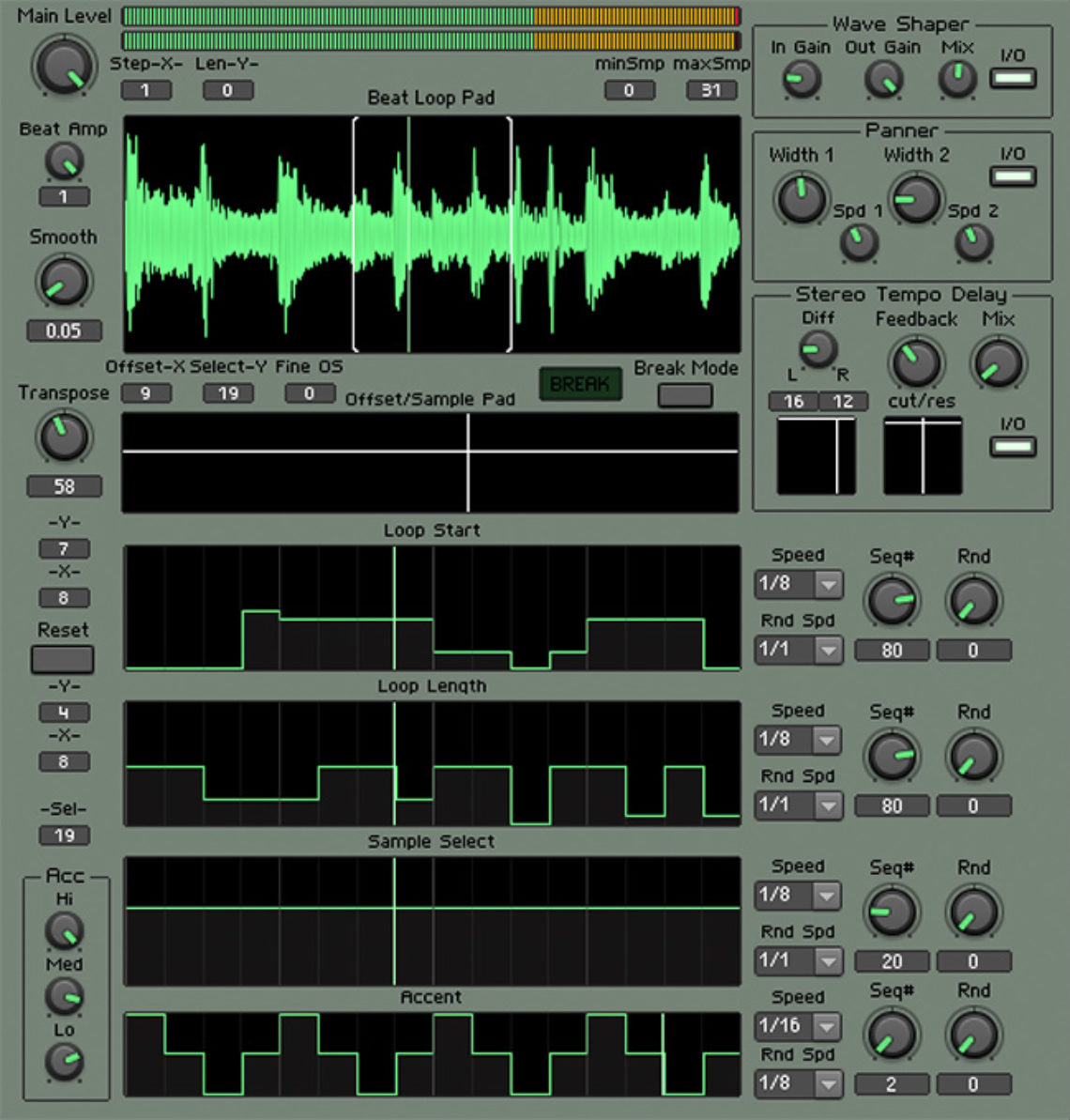Image resolution: width=1070 pixels, height=1120 pixels.
Task: Turn the Beat Amp knob
Action: point(64,161)
